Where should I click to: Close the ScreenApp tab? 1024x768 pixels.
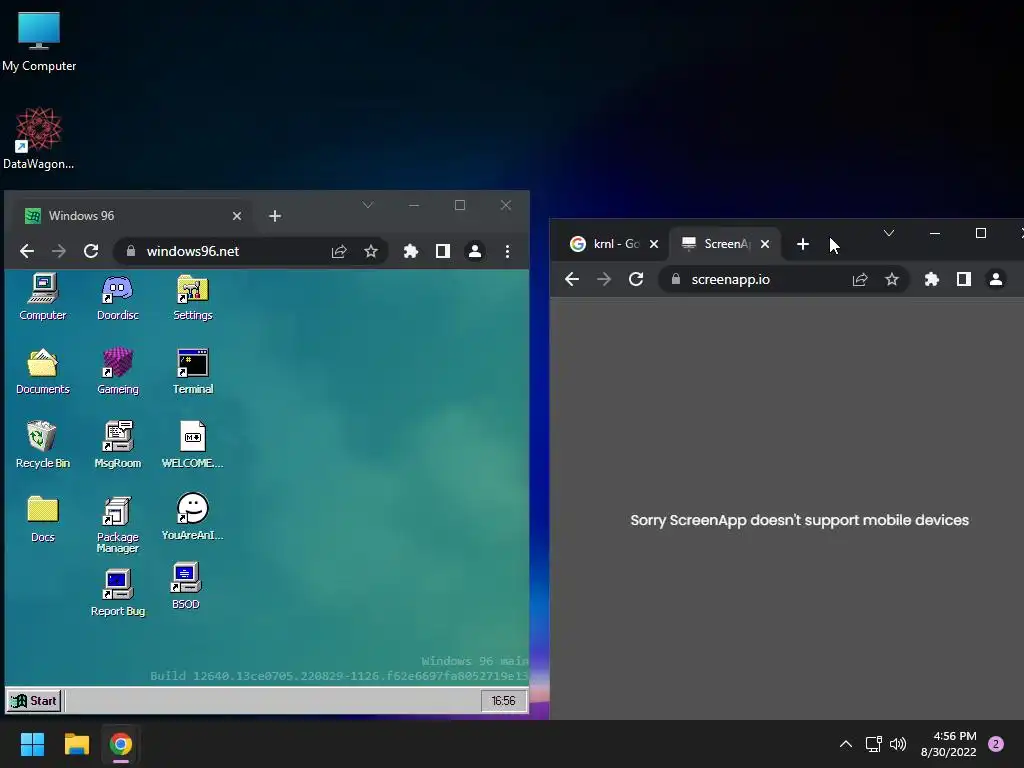(765, 244)
